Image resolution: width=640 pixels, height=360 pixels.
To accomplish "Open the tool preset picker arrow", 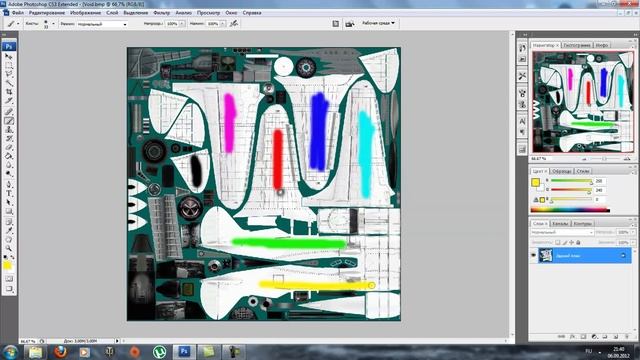I will coord(18,24).
